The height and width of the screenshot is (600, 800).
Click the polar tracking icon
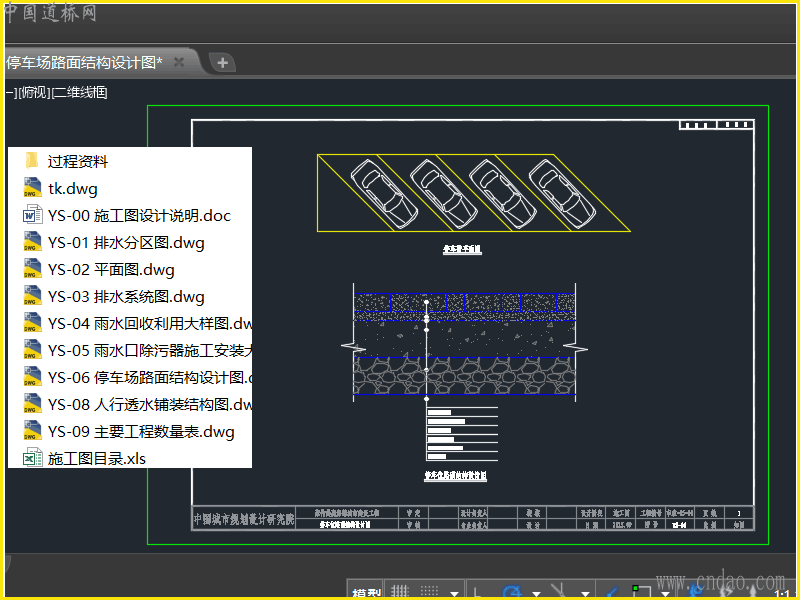[x=512, y=592]
